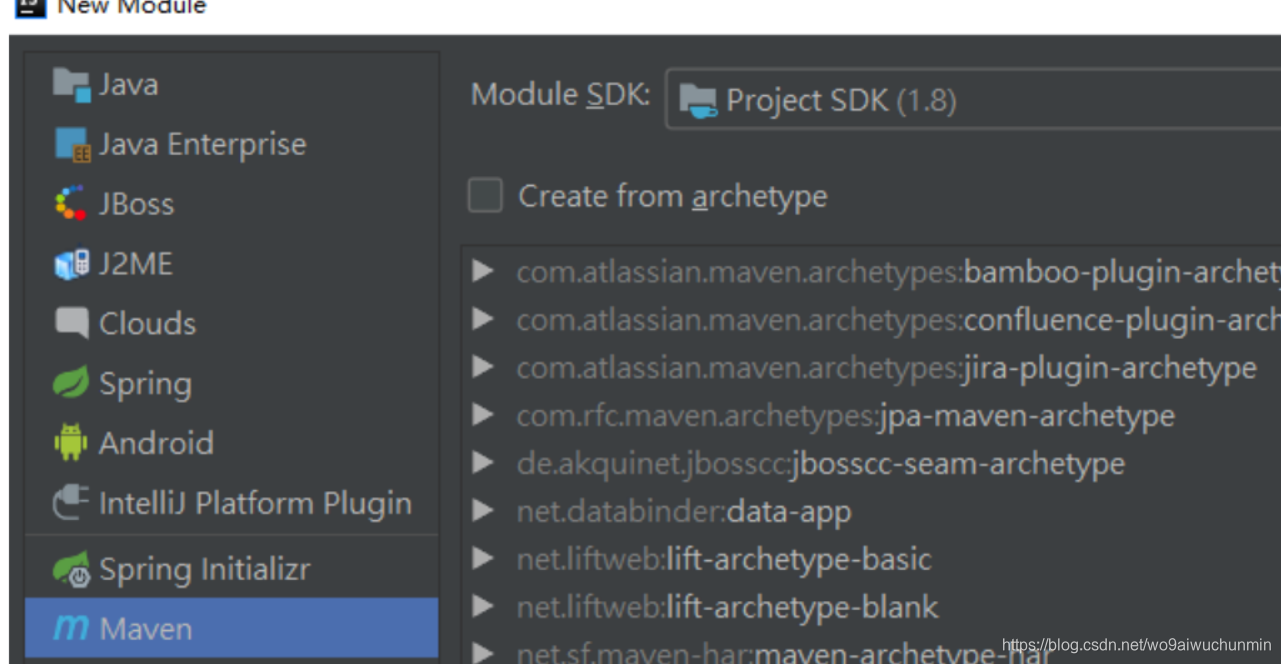Click Create from archetype label text
The height and width of the screenshot is (664, 1281).
tap(673, 196)
